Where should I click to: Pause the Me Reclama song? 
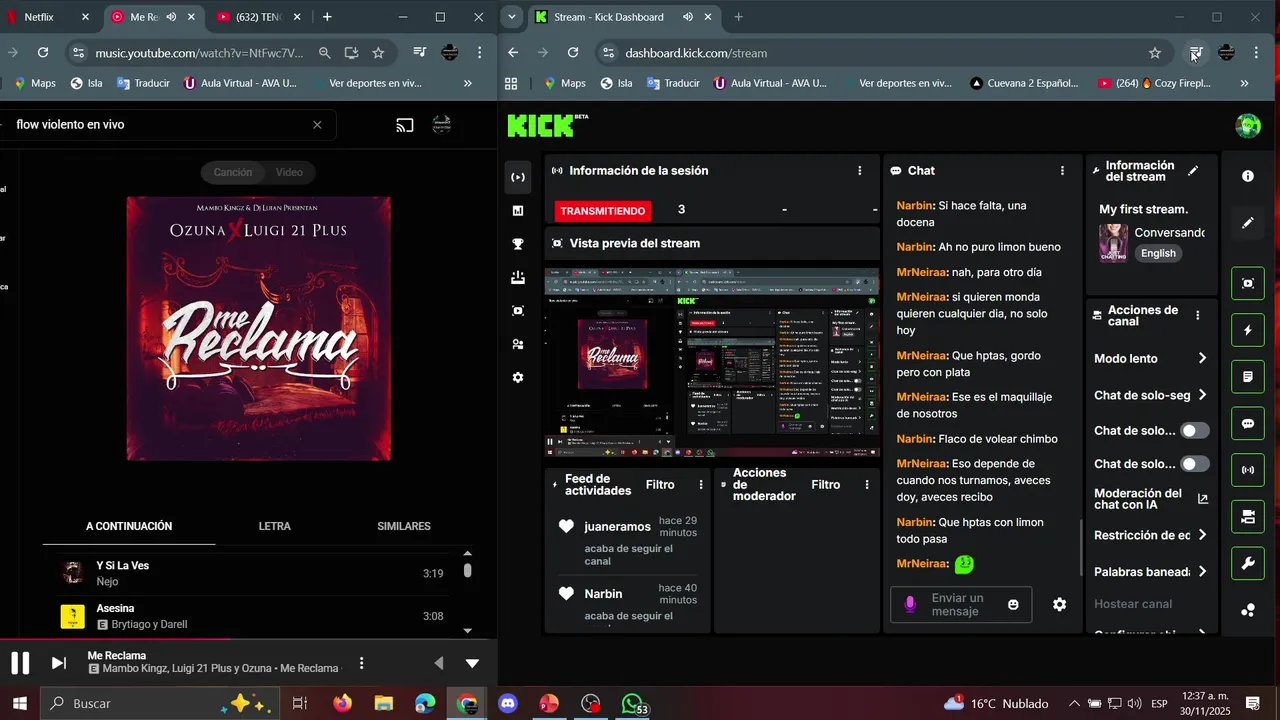tap(20, 663)
